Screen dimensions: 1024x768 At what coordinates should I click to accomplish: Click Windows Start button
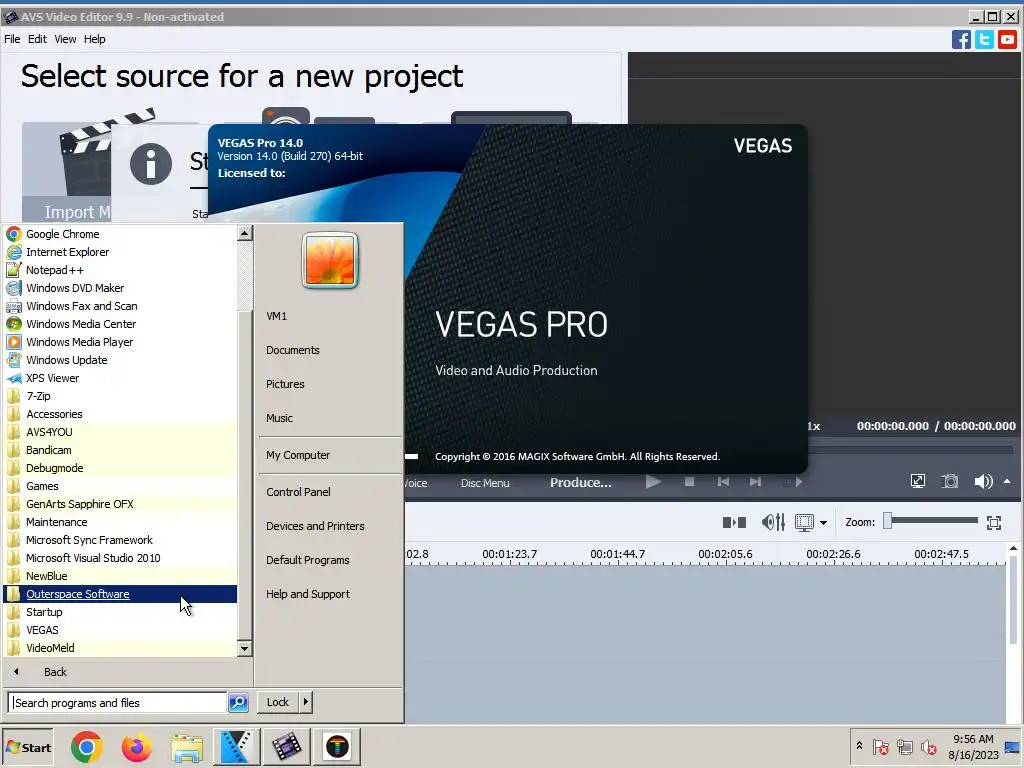click(x=27, y=747)
